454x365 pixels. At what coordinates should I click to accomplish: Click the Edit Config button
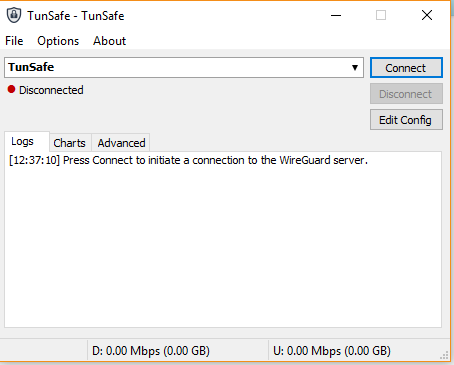coord(406,120)
